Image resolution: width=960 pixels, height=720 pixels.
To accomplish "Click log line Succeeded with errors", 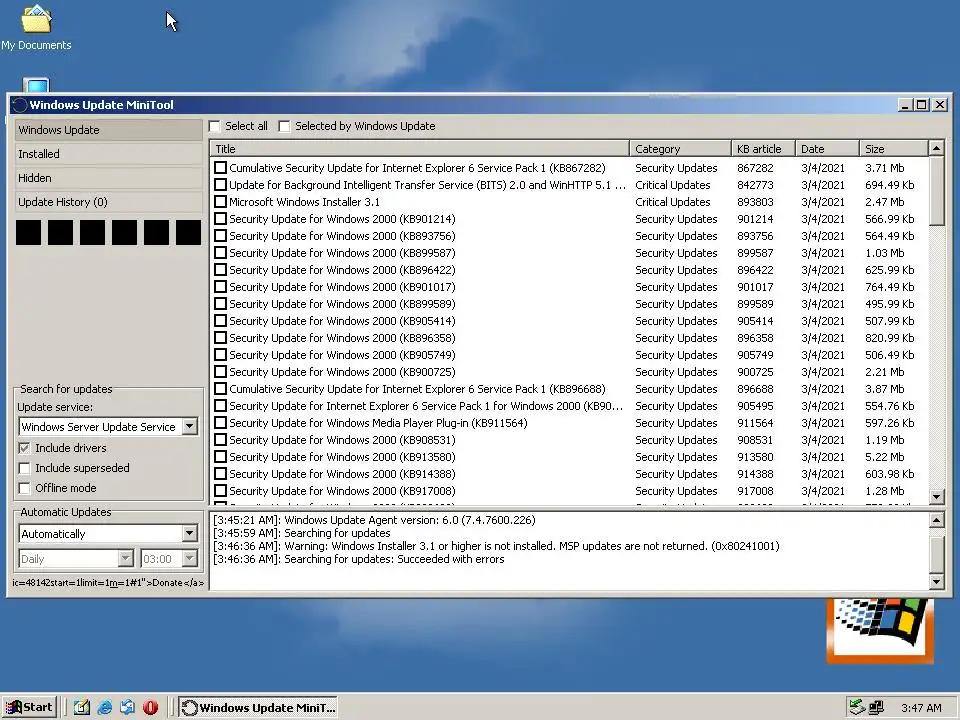I will pyautogui.click(x=359, y=559).
